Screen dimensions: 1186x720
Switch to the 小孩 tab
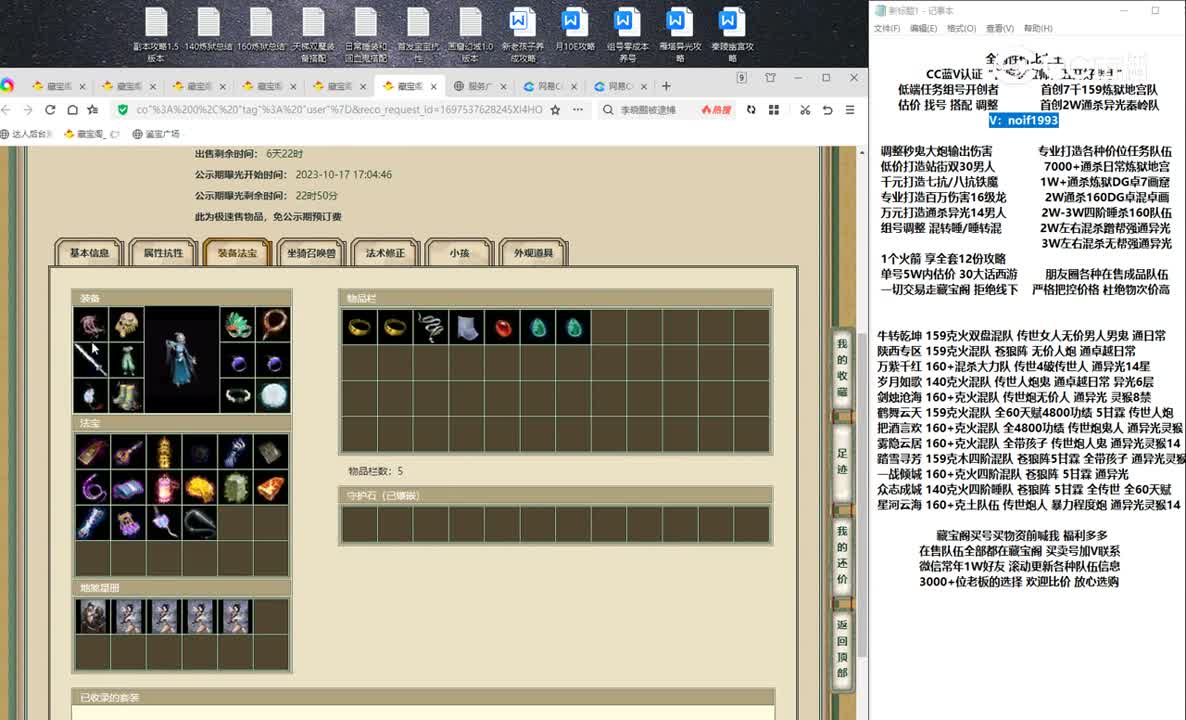[459, 253]
